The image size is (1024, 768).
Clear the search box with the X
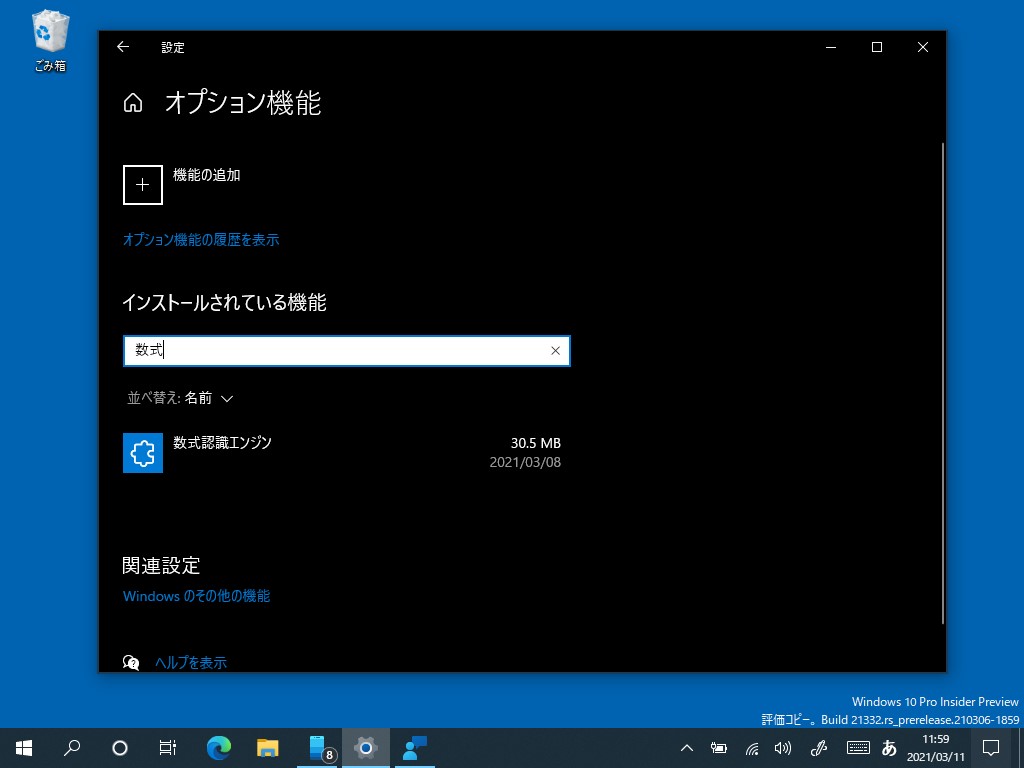tap(556, 350)
